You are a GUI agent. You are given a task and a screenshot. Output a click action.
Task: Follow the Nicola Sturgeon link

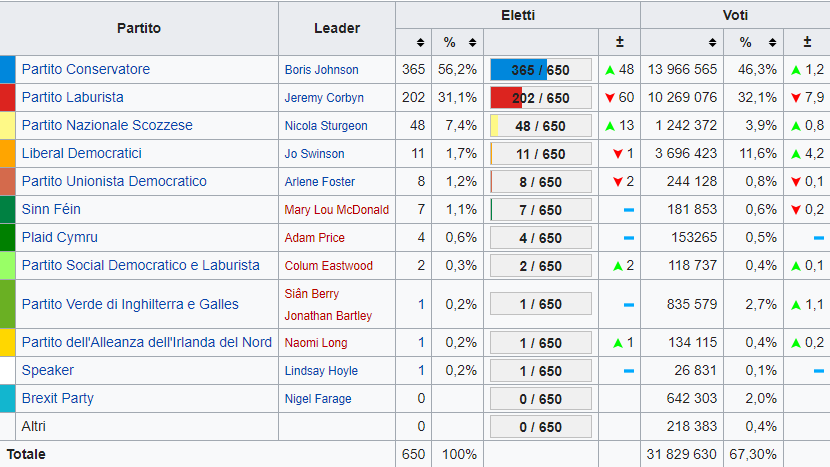click(x=326, y=126)
